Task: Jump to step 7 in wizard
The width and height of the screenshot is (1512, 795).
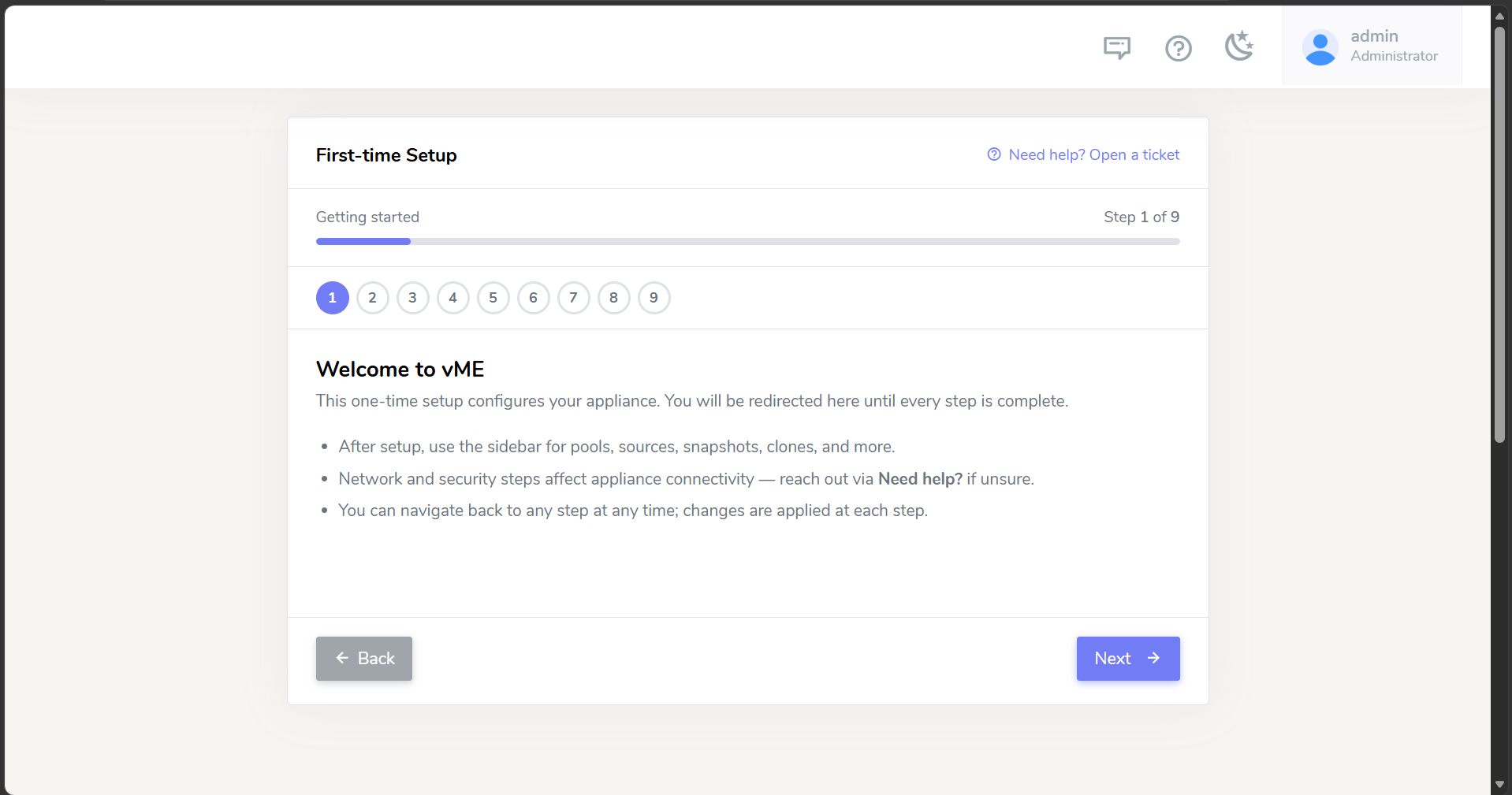Action: point(574,298)
